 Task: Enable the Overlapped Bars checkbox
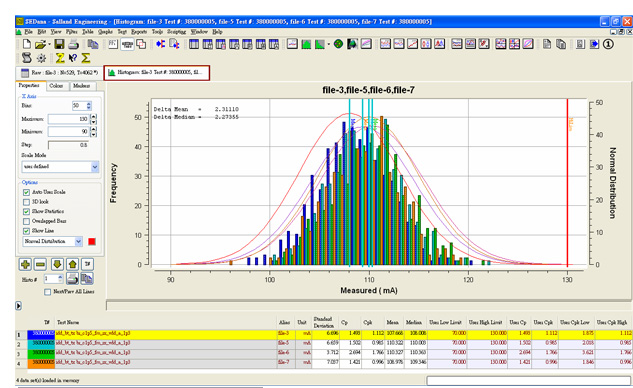(26, 221)
